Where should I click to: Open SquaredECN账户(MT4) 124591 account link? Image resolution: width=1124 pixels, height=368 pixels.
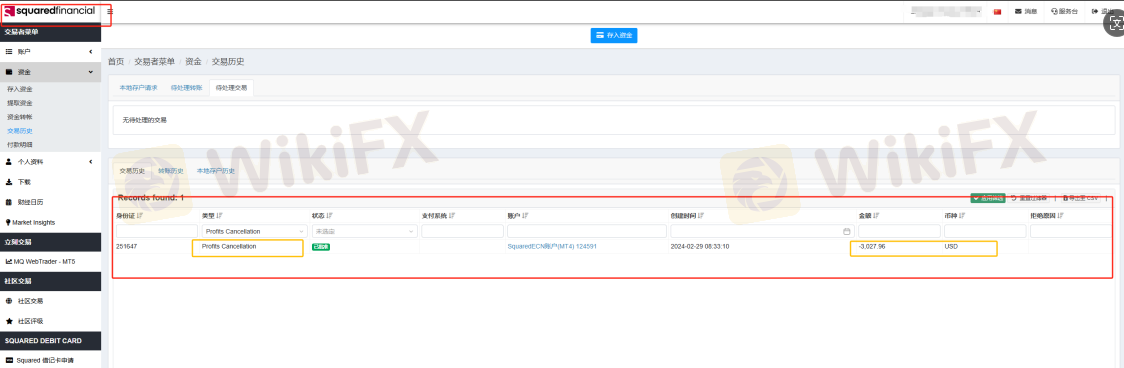(x=552, y=246)
